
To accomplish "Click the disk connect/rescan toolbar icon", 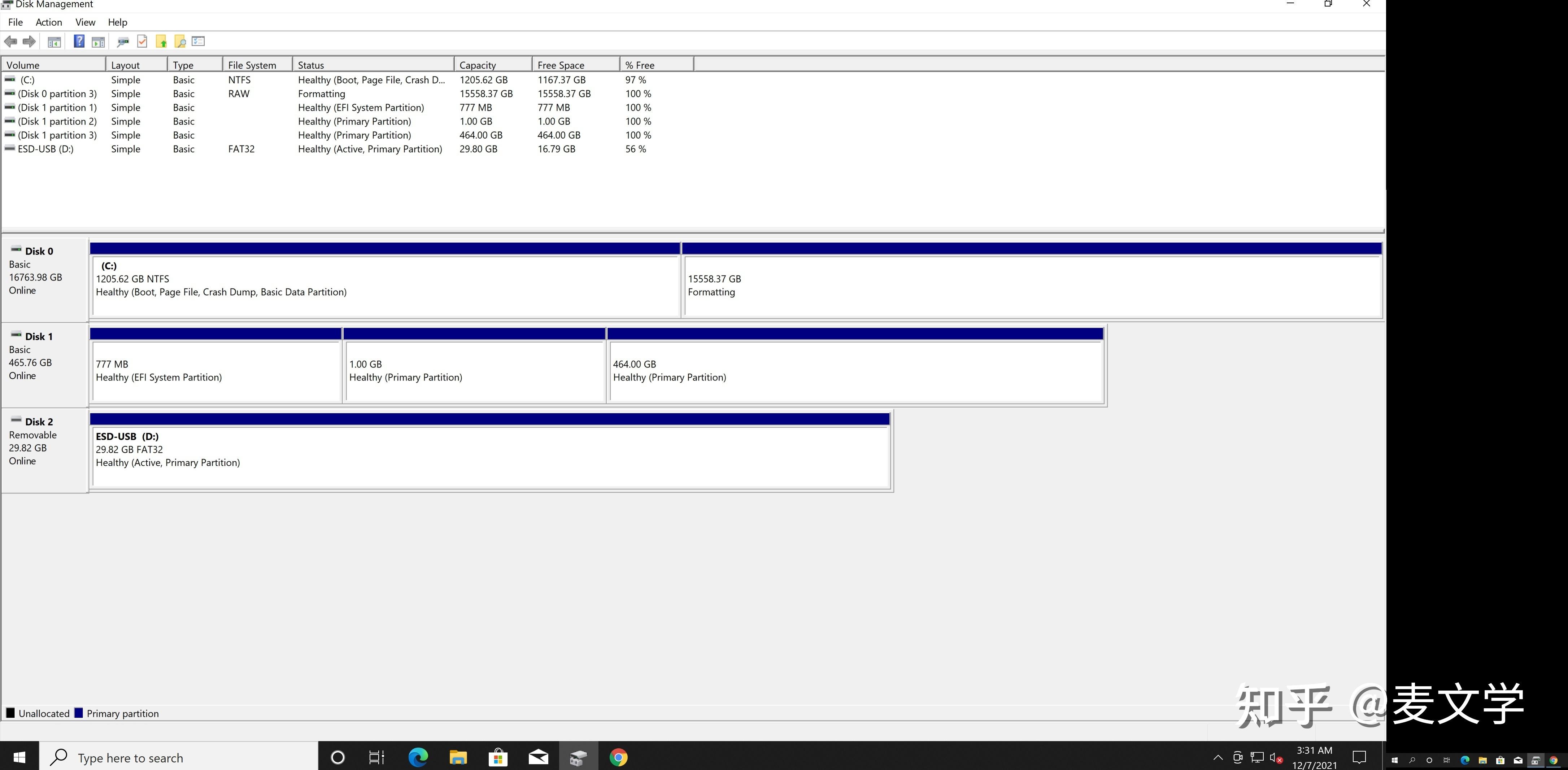I will click(x=123, y=42).
